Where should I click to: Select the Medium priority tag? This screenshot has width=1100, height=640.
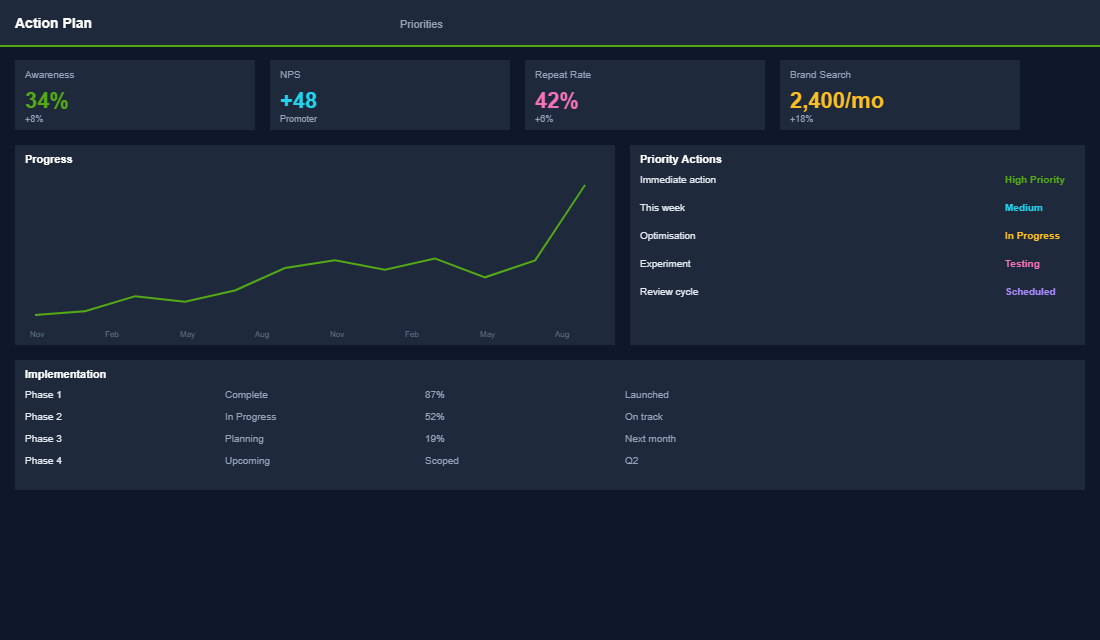coord(1023,207)
